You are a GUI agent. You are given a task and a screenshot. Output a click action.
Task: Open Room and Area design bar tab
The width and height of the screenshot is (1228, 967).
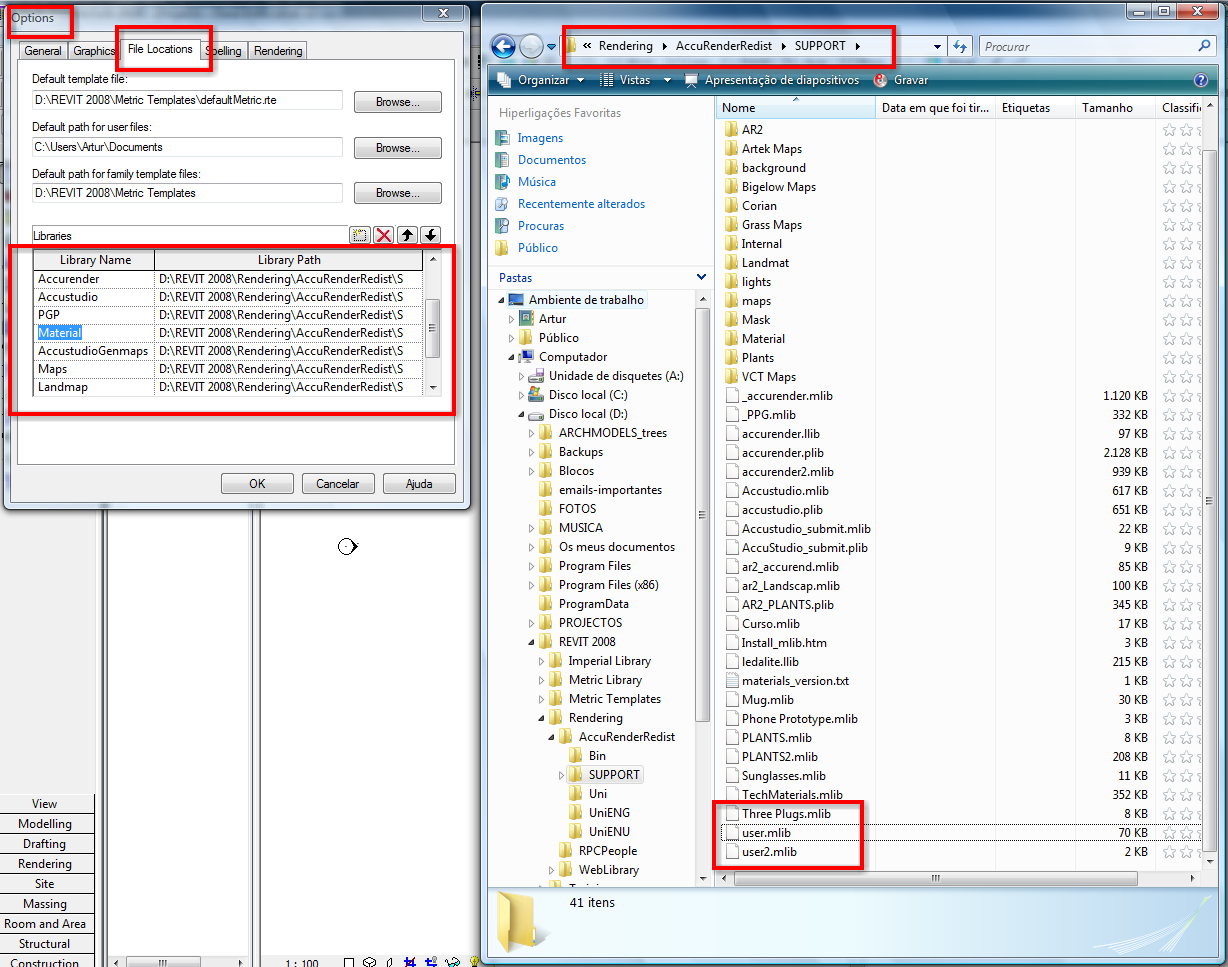(x=46, y=924)
